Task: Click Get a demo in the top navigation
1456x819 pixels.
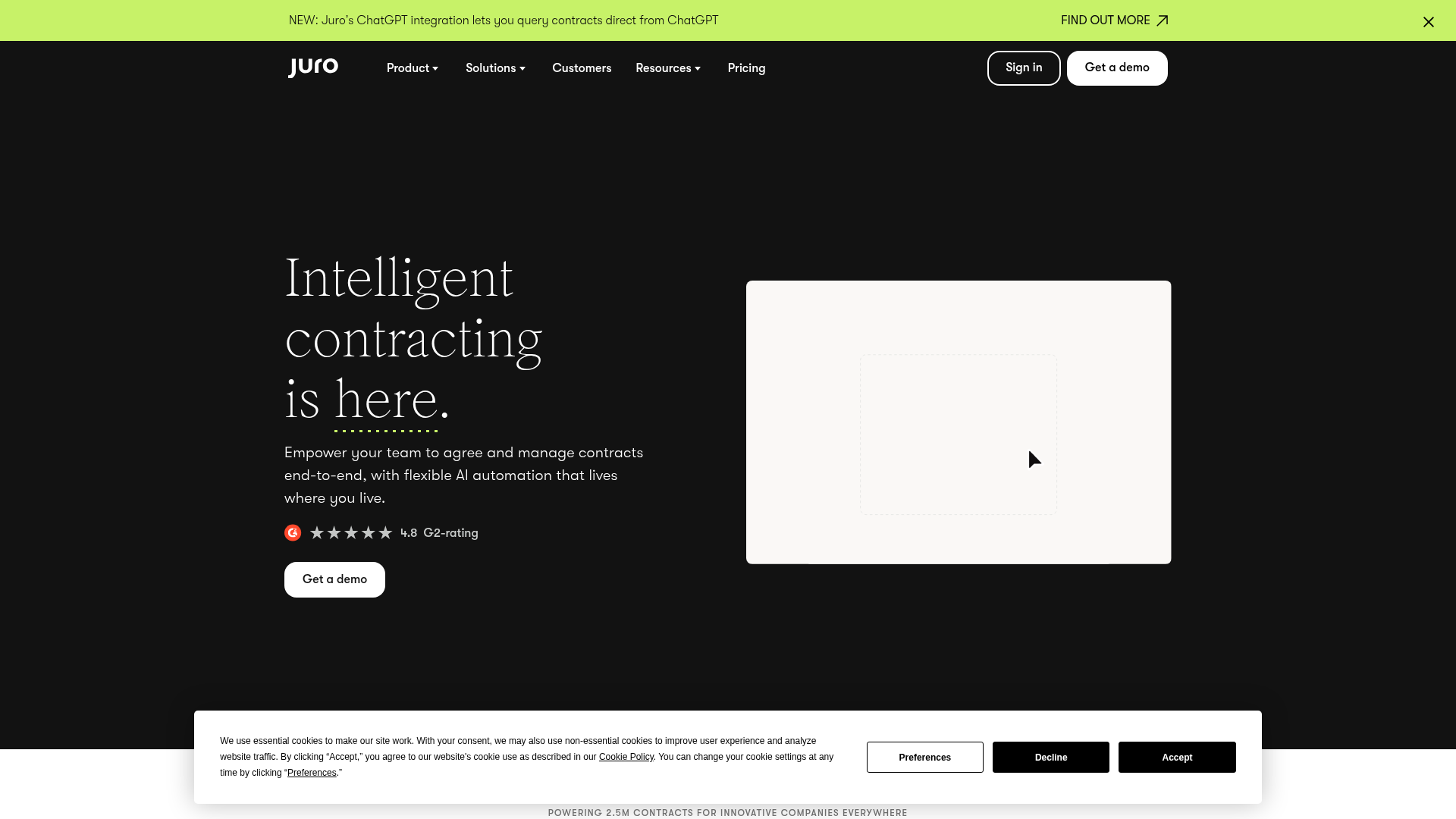Action: tap(1116, 67)
